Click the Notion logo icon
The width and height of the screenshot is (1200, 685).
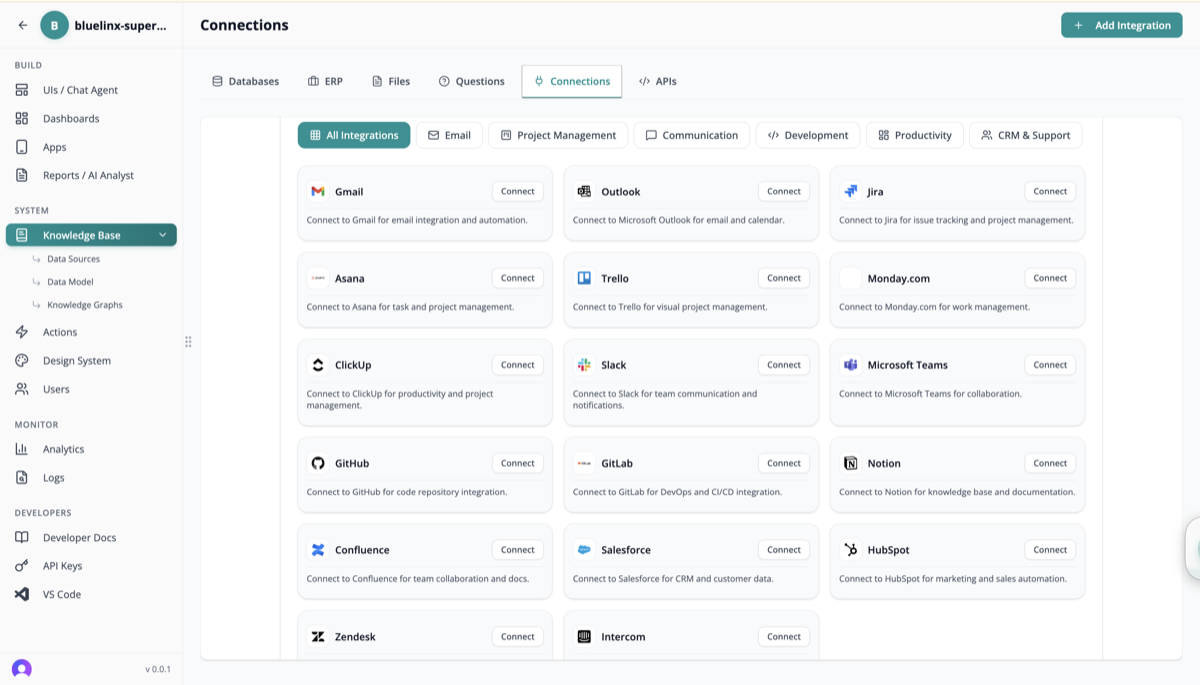tap(850, 463)
